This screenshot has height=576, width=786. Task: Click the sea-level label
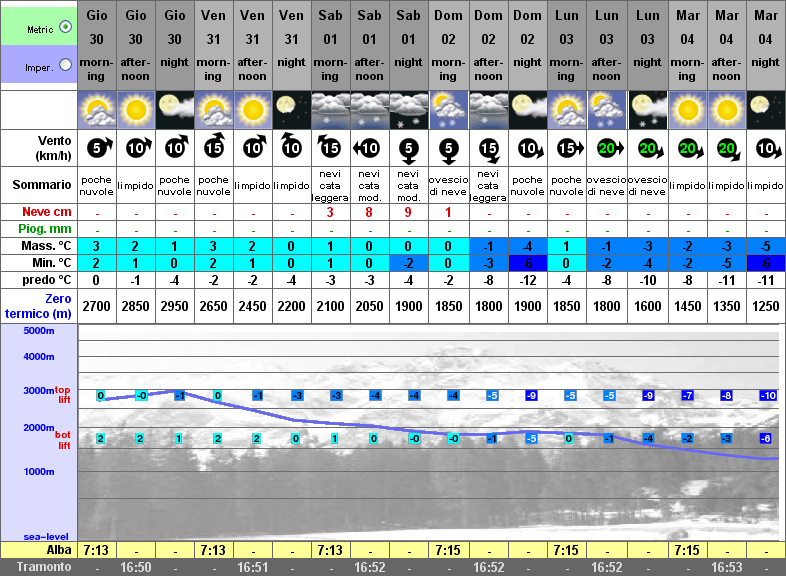tap(46, 536)
